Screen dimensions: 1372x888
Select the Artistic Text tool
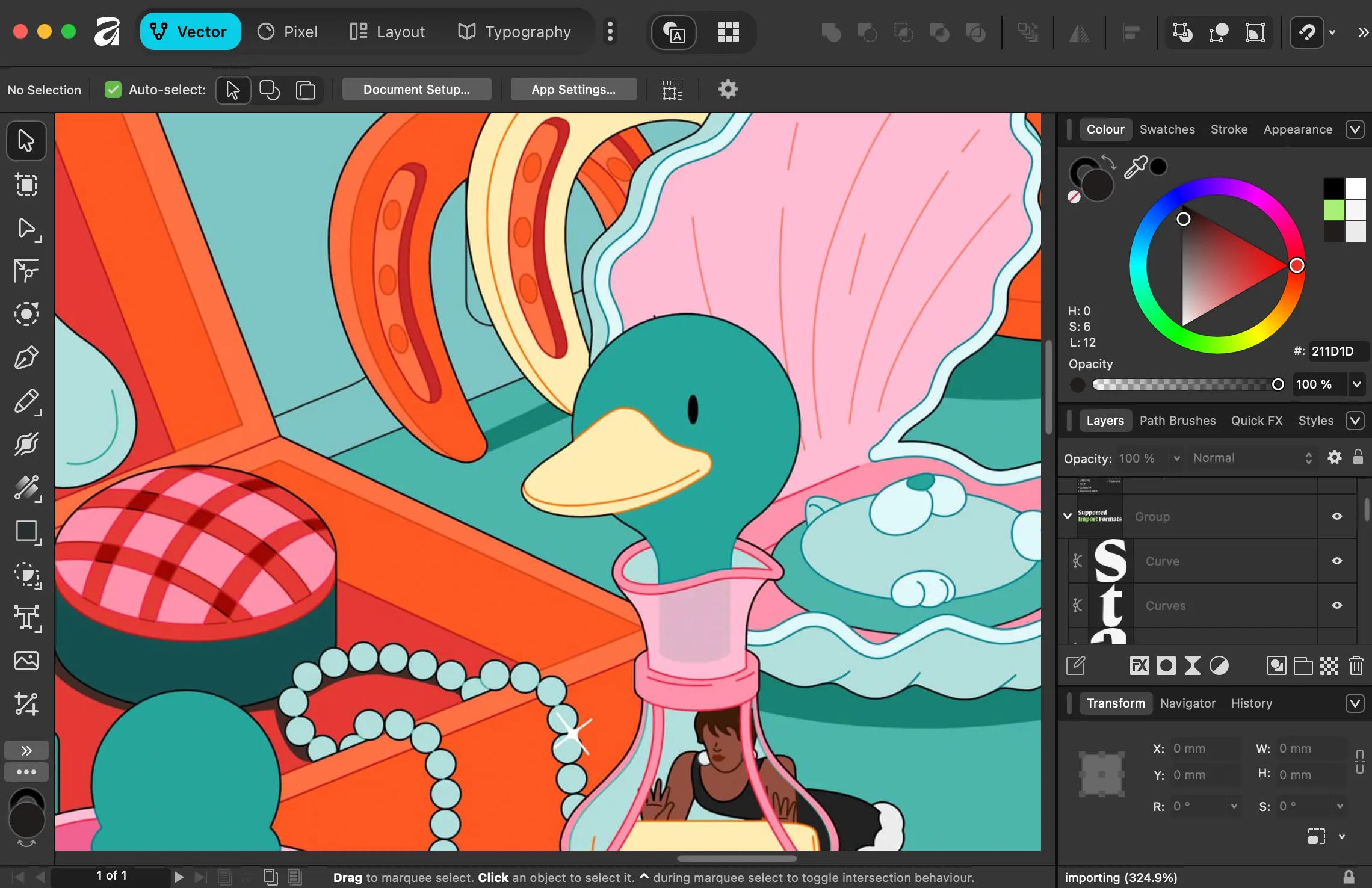pyautogui.click(x=26, y=618)
